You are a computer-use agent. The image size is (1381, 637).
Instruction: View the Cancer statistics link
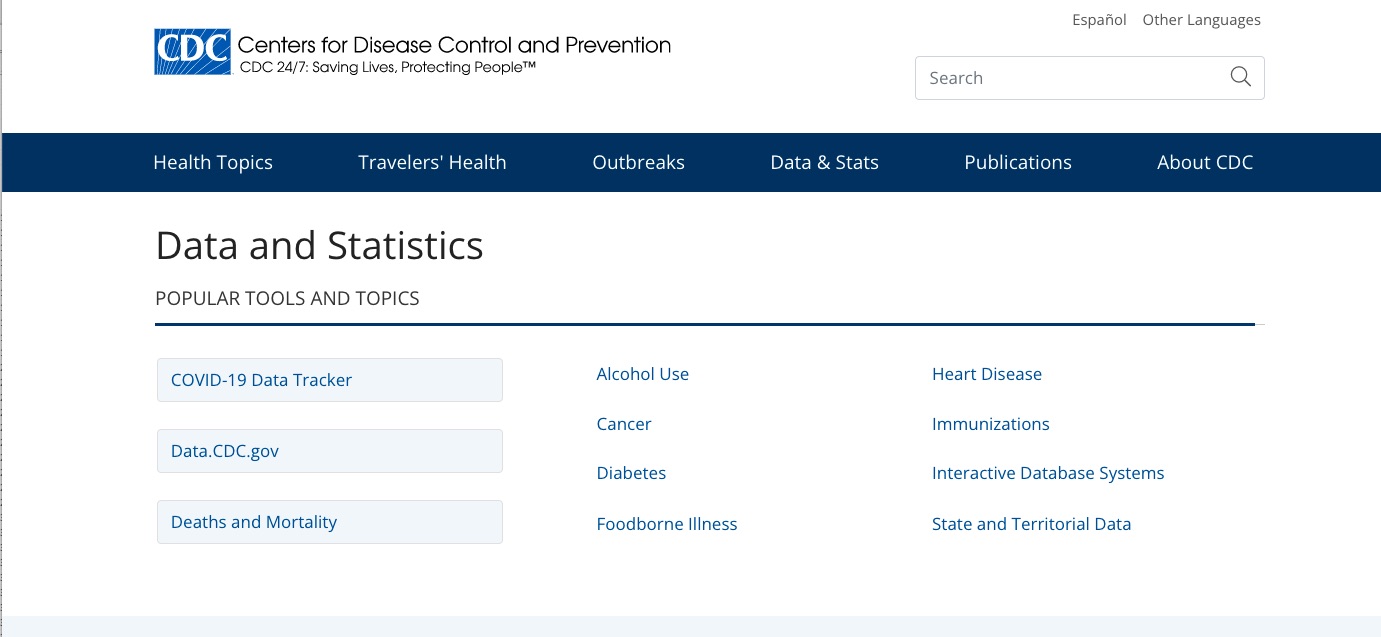click(x=623, y=424)
